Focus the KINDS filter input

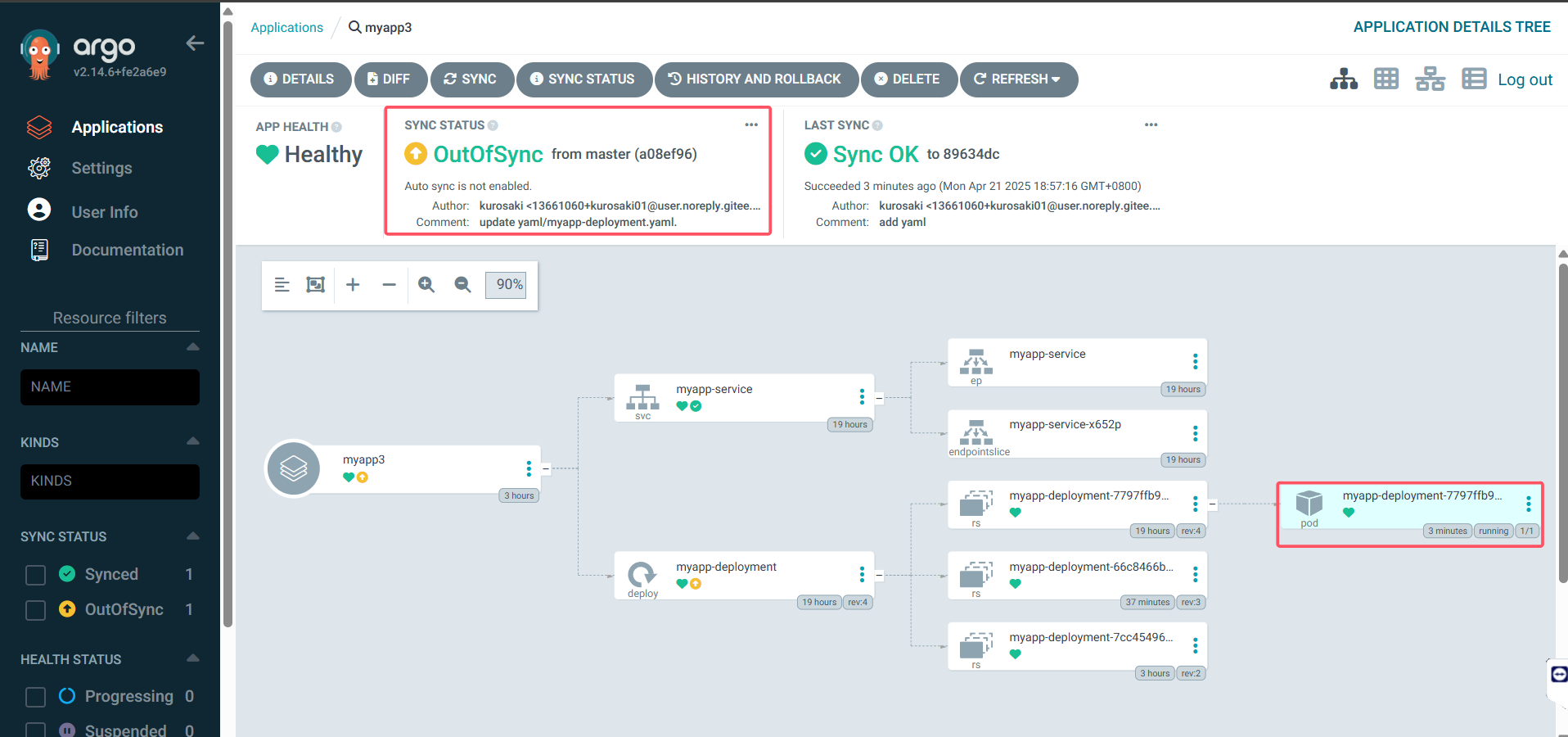(110, 482)
